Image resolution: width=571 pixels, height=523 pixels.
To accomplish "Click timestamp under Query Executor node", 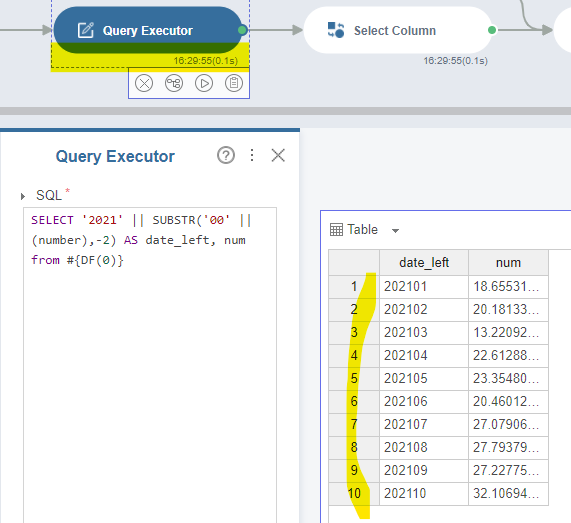I will pyautogui.click(x=206, y=61).
